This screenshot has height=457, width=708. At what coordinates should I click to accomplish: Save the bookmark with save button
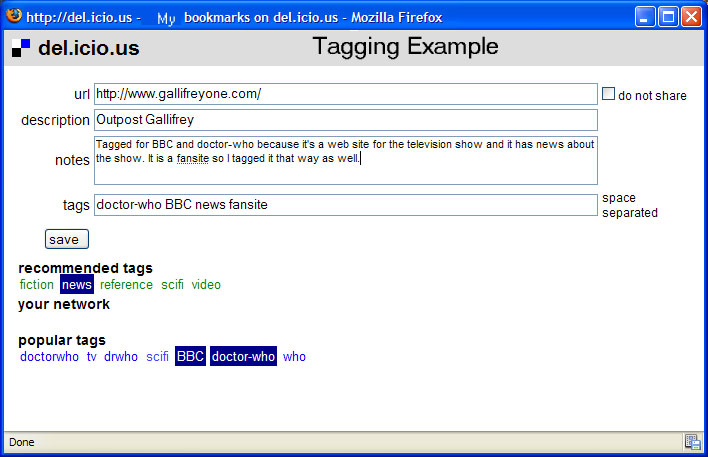(x=67, y=239)
